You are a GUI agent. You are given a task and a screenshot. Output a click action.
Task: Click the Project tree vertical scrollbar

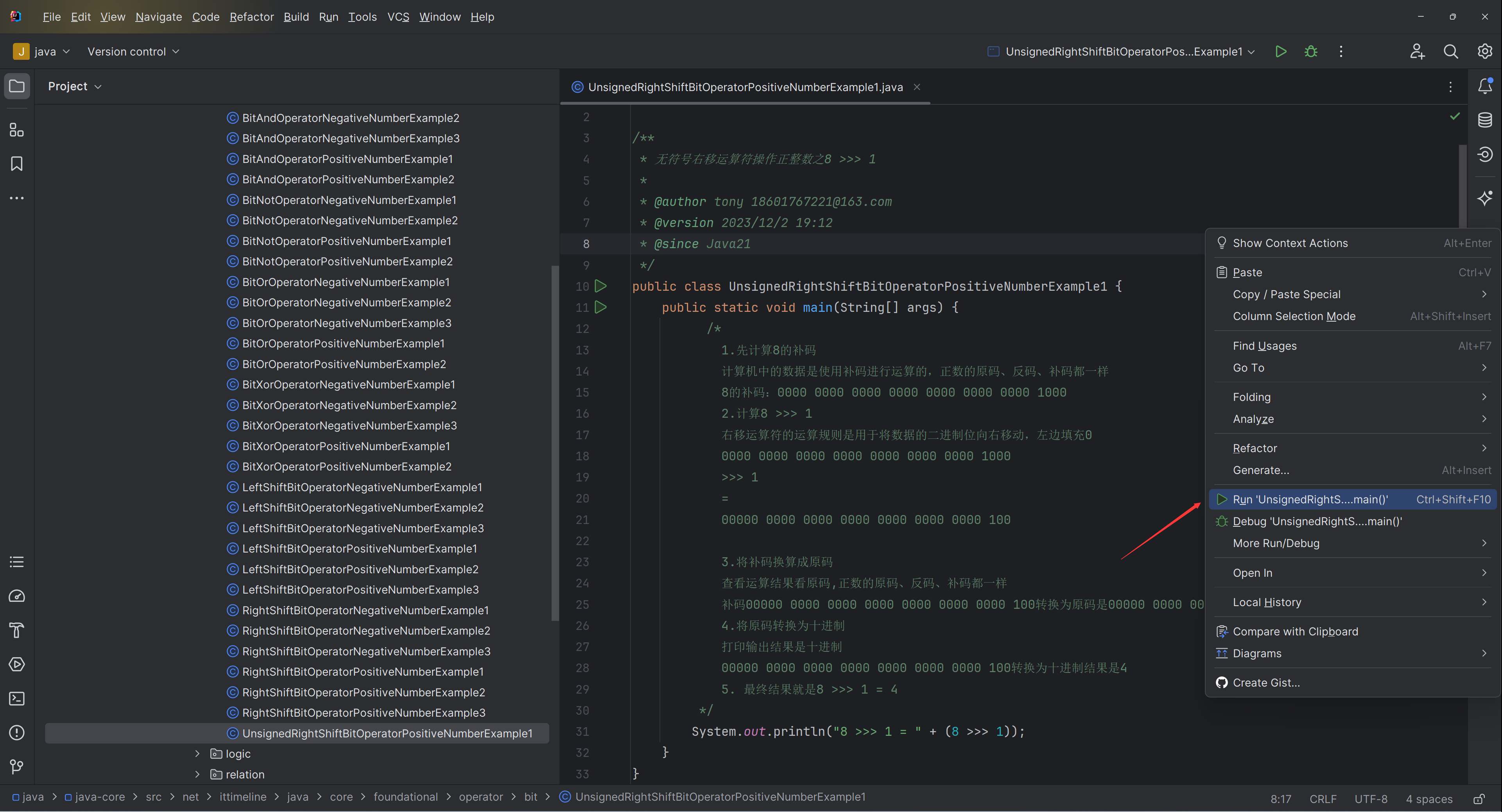point(554,443)
